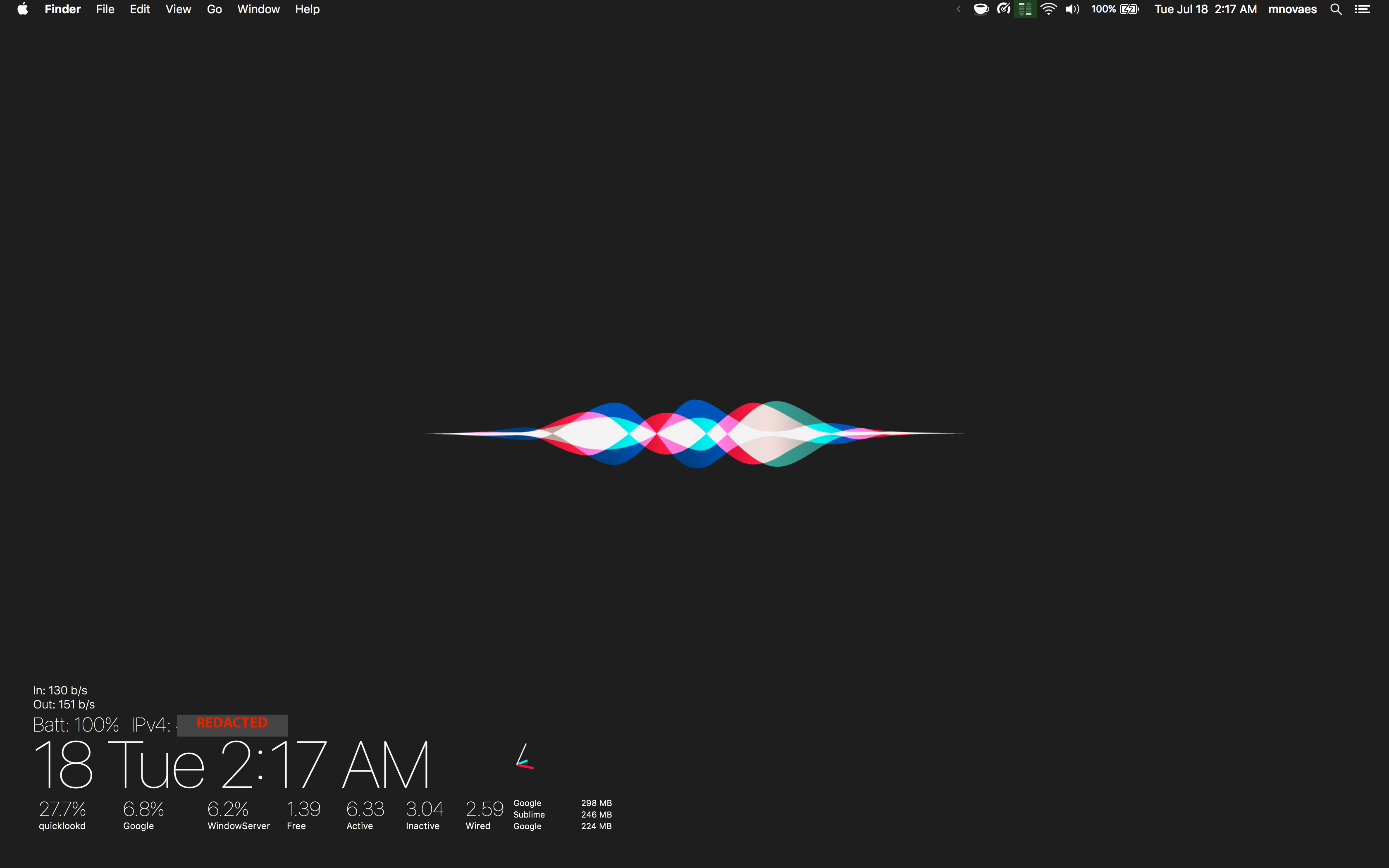The width and height of the screenshot is (1389, 868).
Task: Click the Siri waveform on desktop
Action: click(694, 434)
